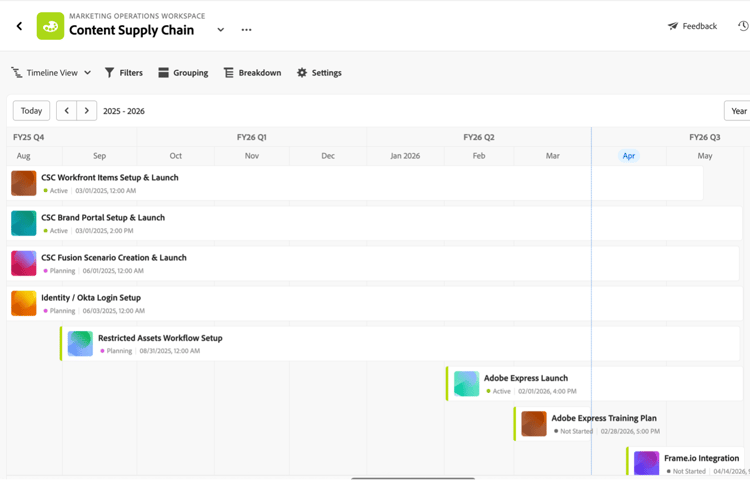This screenshot has height=481, width=750.
Task: Open the Frame.io Integration thumbnail
Action: coord(647,463)
